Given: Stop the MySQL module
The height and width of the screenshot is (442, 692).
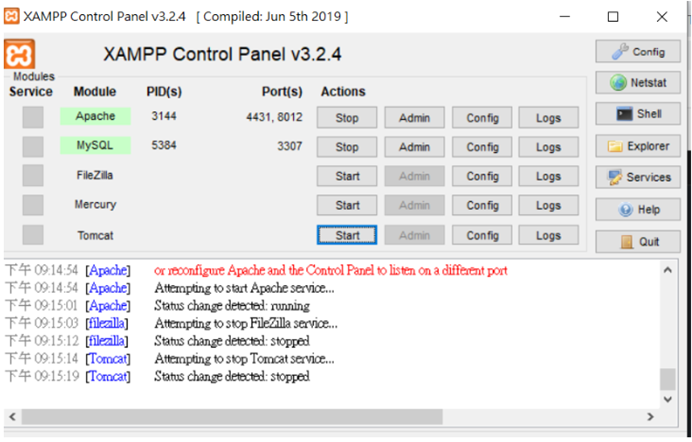Looking at the screenshot, I should pos(347,147).
